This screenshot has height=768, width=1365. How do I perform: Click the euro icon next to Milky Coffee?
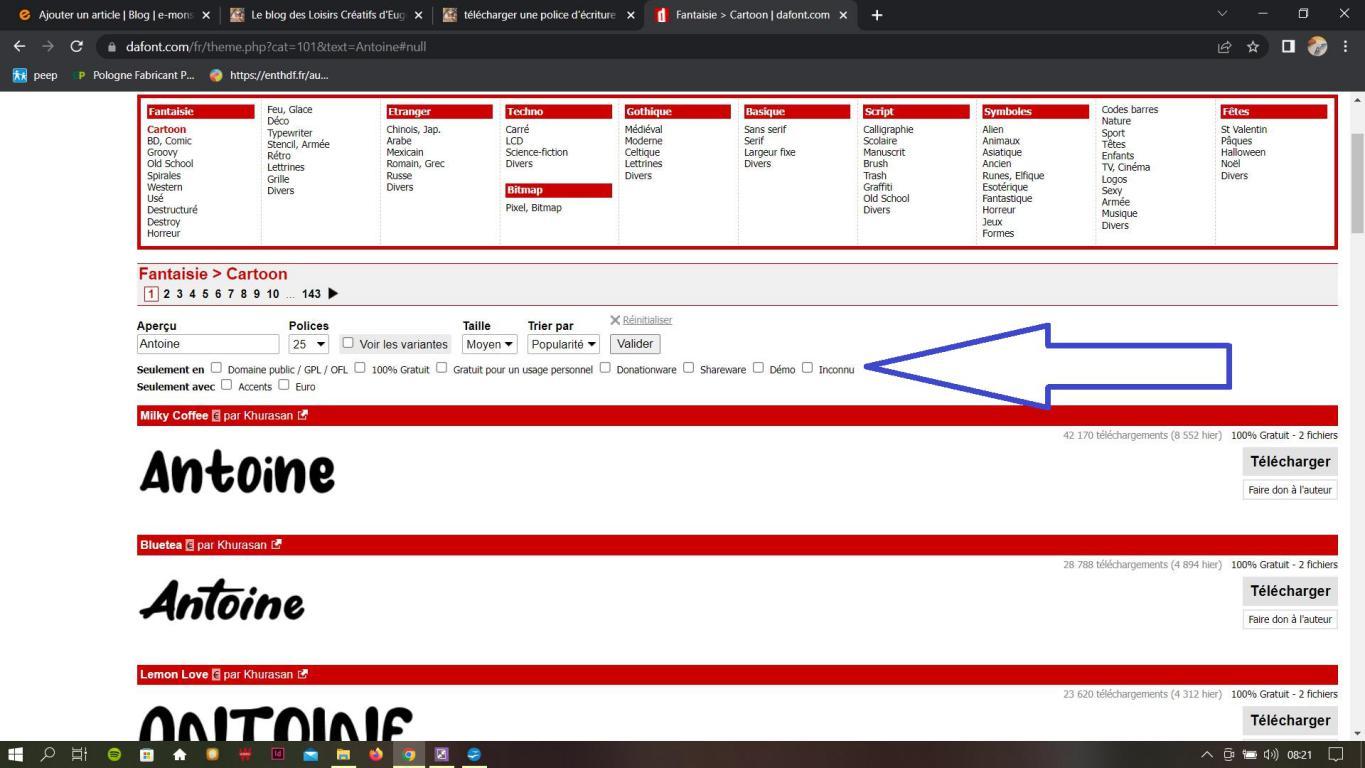click(216, 416)
